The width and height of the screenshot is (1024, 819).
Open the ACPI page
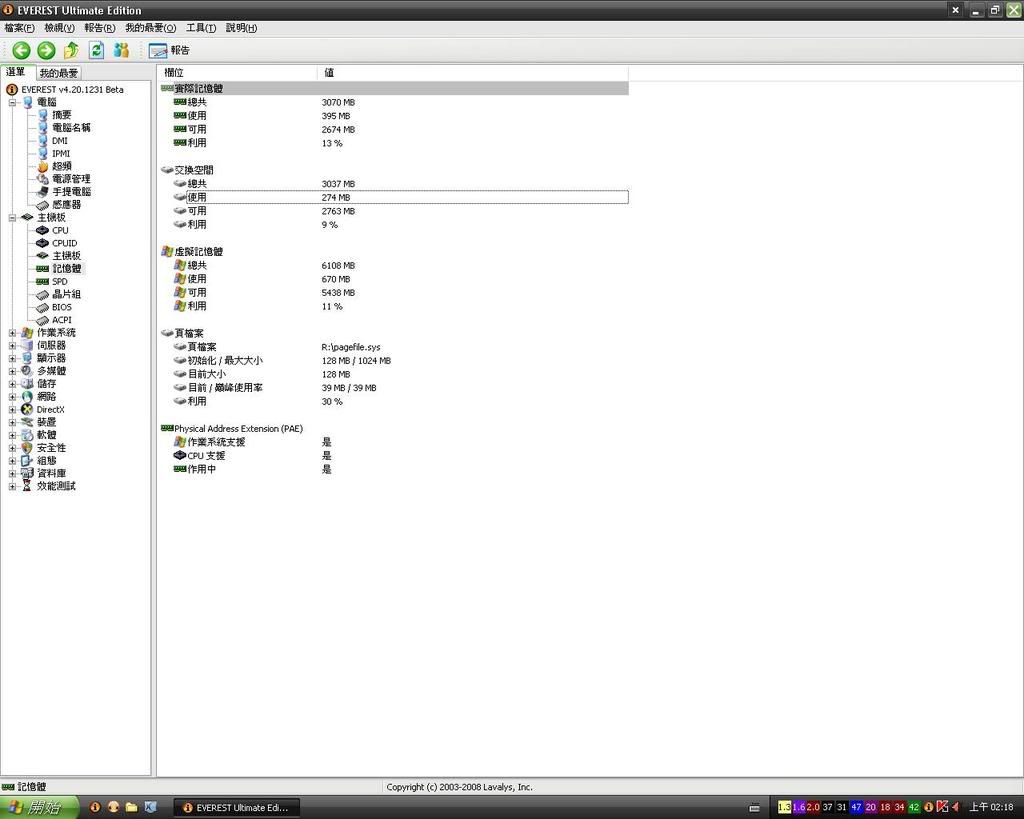(x=61, y=320)
